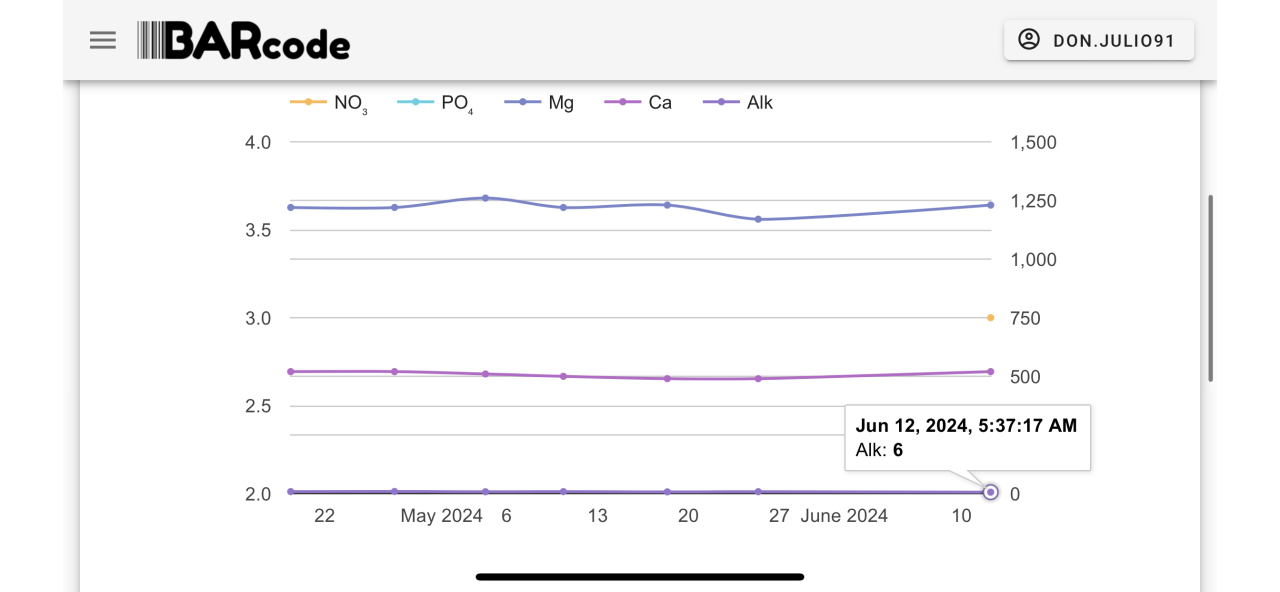Click the vertical page scrollbar

click(1211, 288)
